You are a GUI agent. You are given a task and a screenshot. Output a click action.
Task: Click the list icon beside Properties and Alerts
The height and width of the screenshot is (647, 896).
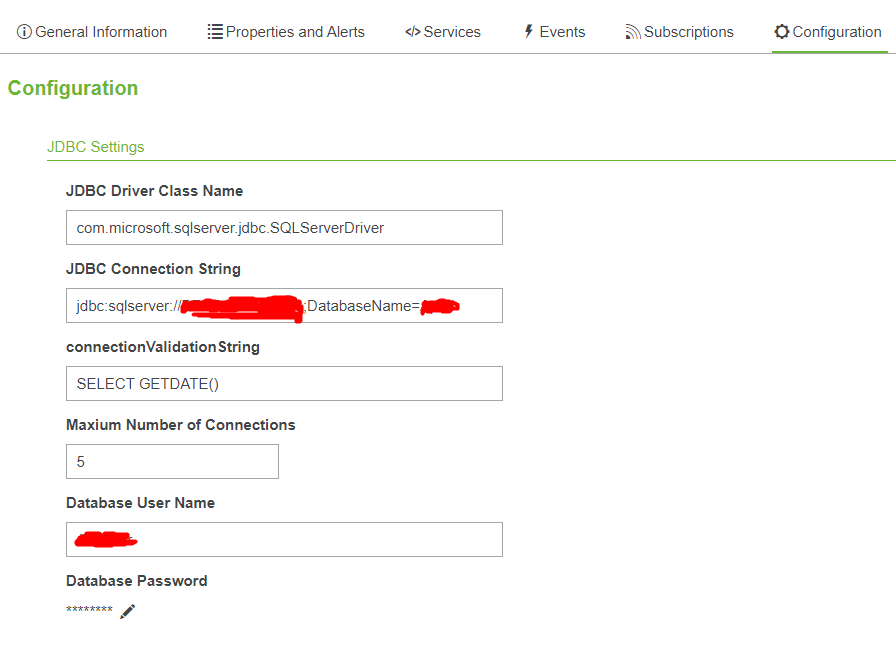click(215, 32)
